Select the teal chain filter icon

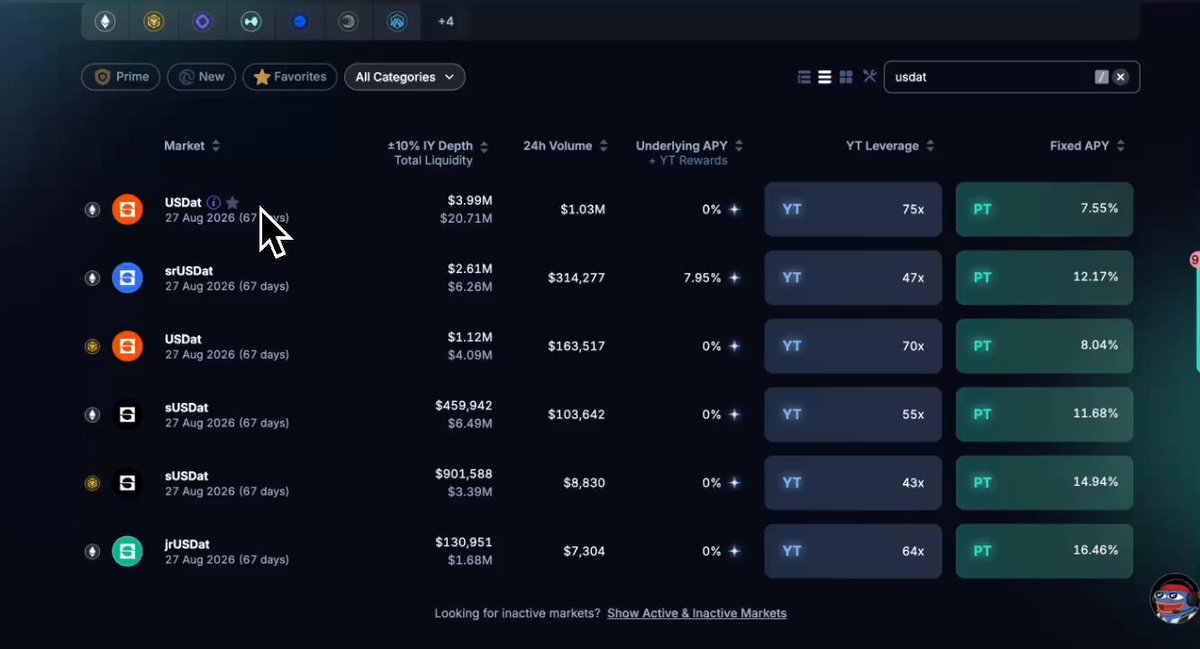click(x=251, y=20)
